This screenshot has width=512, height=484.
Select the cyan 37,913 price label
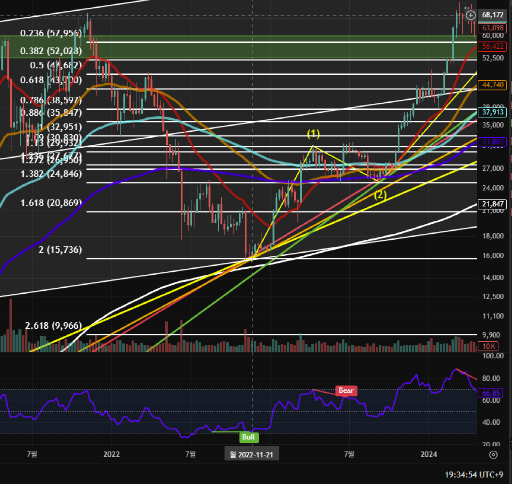point(492,112)
